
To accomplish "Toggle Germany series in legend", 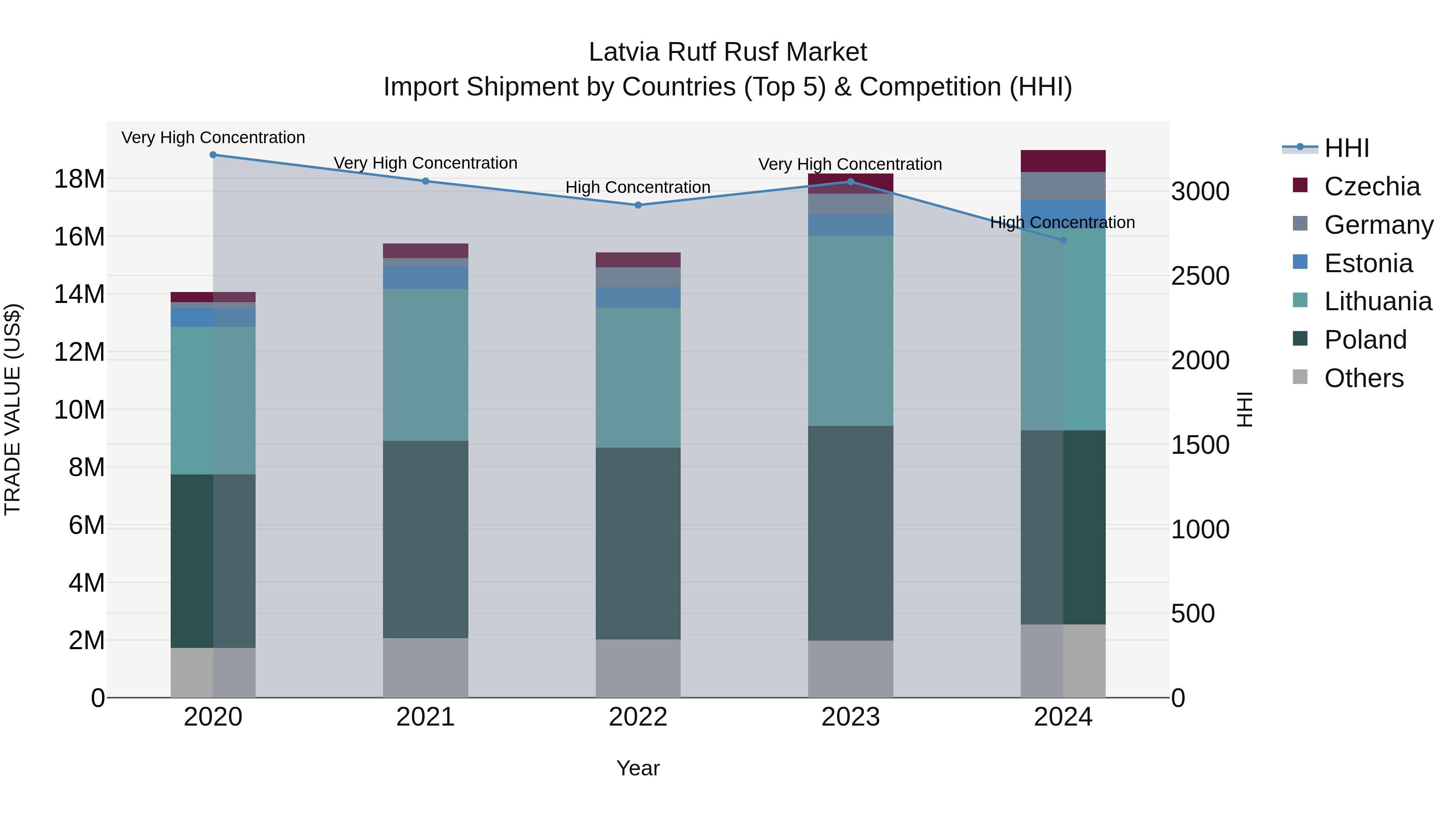I will 1363,224.
